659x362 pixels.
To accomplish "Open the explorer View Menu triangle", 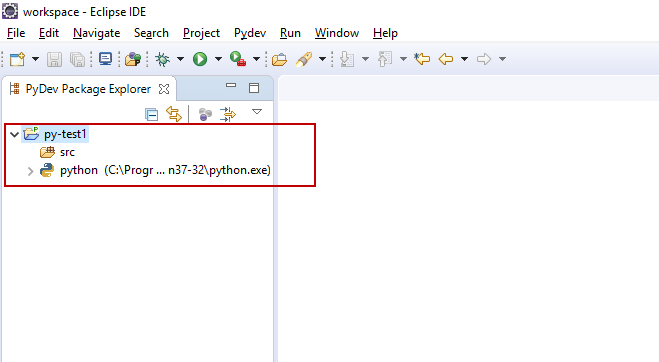I will coord(257,112).
